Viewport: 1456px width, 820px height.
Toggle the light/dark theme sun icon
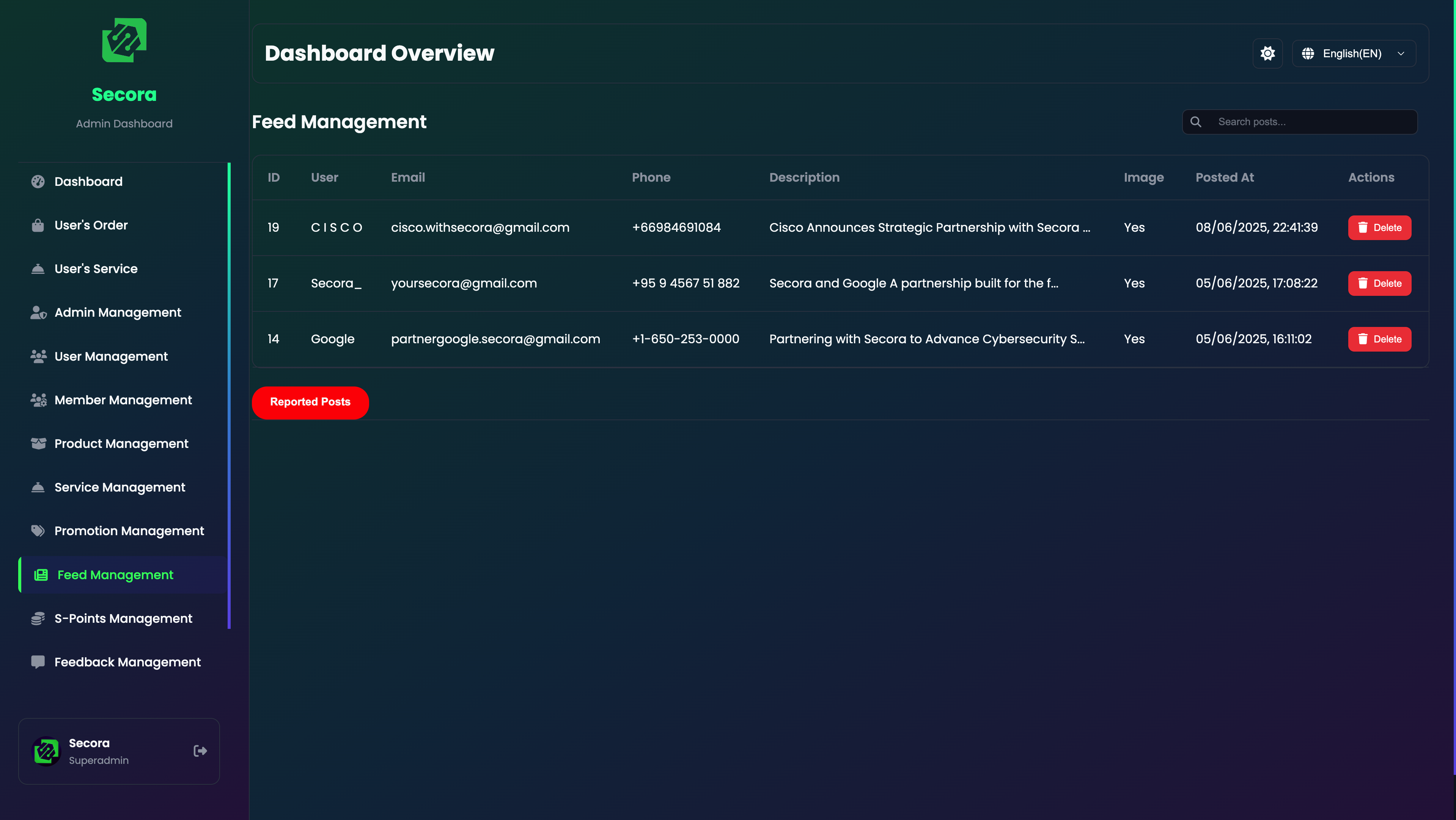point(1267,54)
